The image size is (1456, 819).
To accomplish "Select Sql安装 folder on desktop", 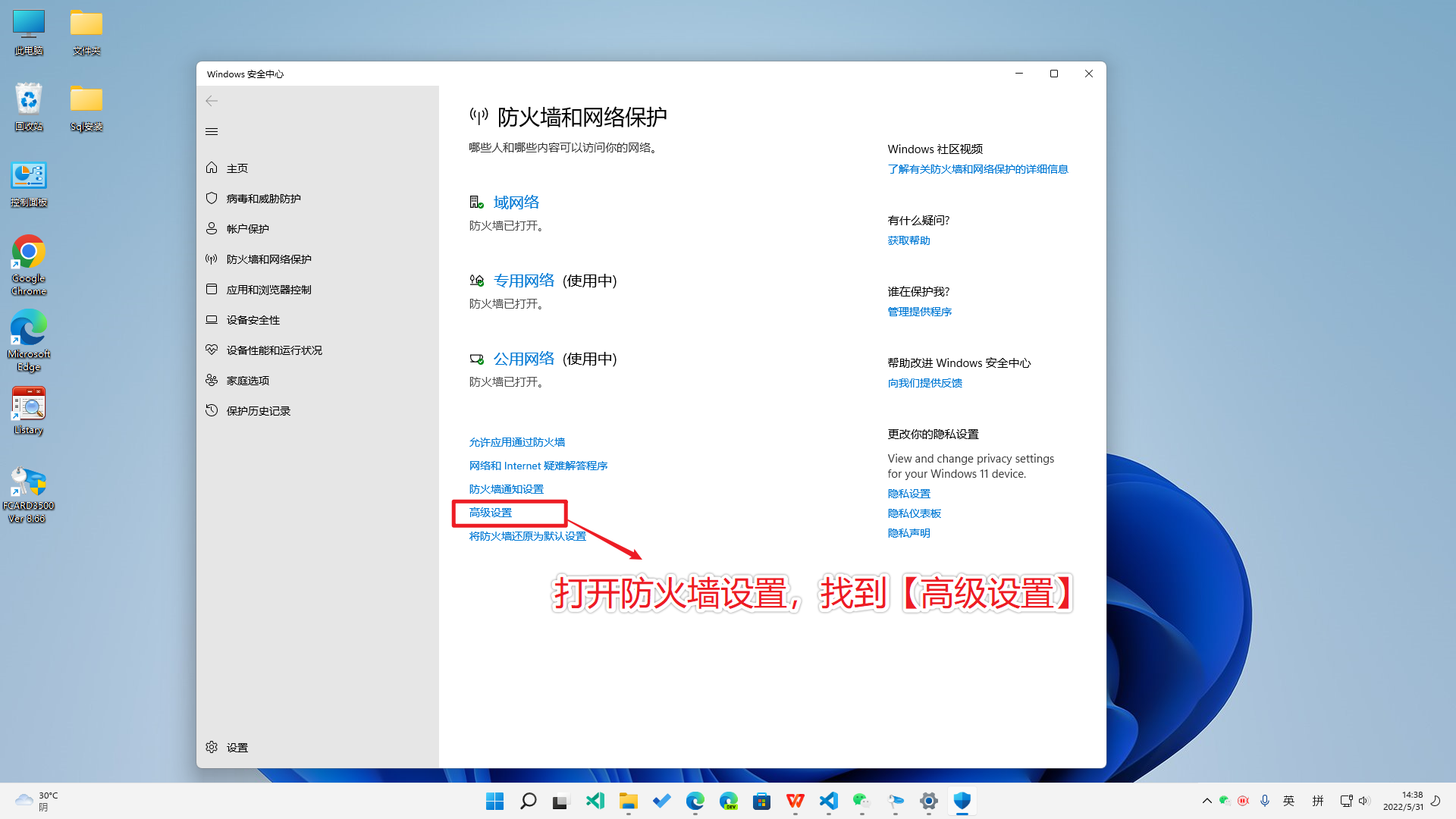I will tap(86, 108).
